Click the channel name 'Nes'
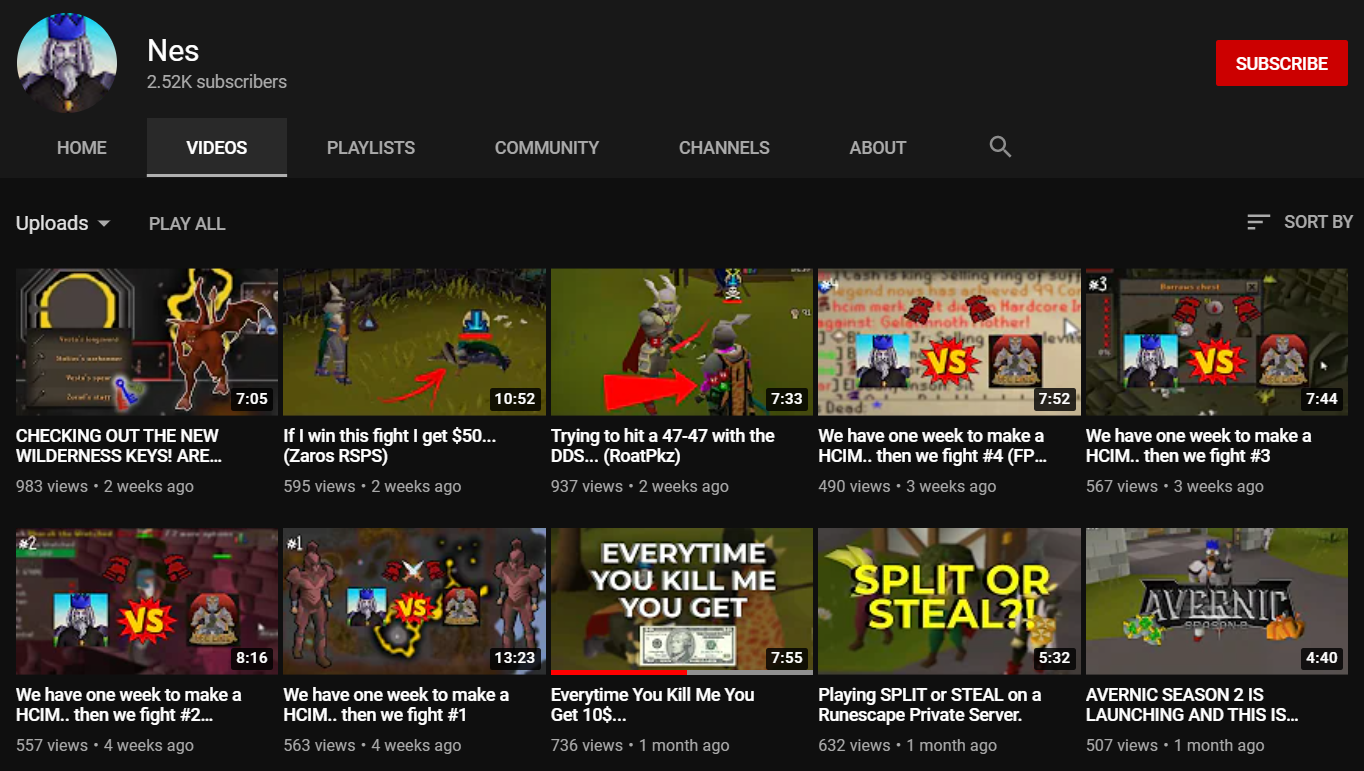This screenshot has height=771, width=1364. [x=173, y=50]
